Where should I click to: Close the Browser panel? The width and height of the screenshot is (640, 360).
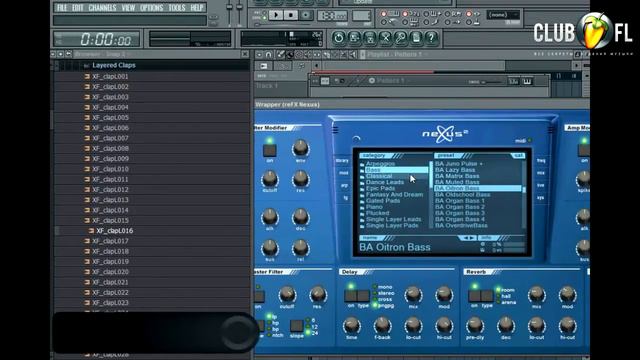click(x=244, y=54)
